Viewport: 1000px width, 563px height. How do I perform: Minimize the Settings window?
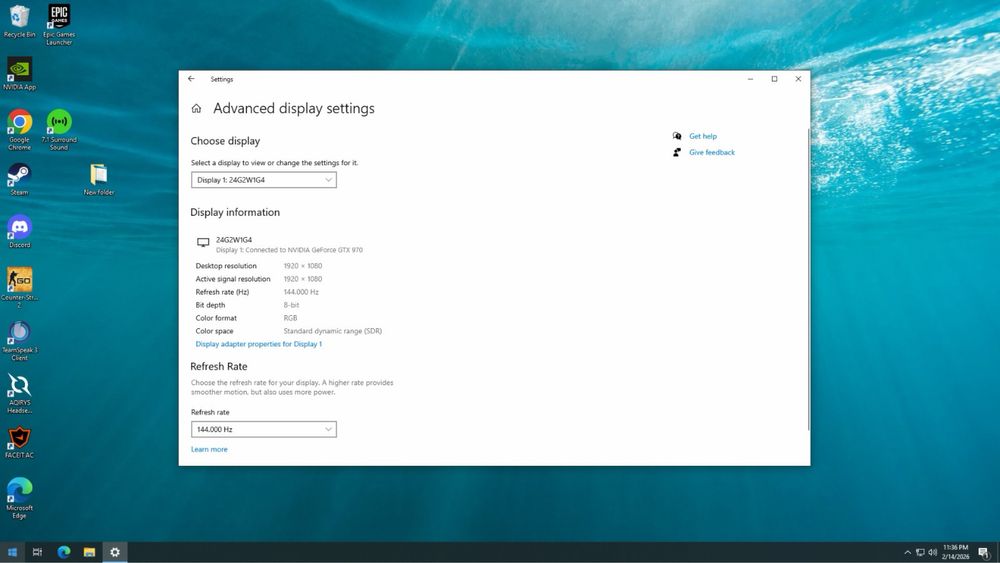point(751,79)
